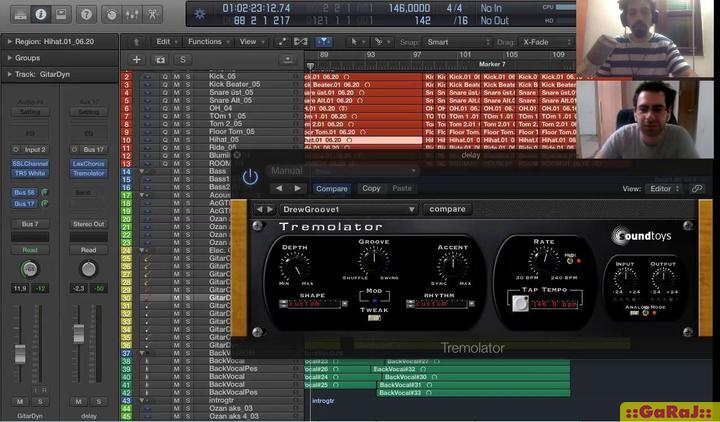720x422 pixels.
Task: Click the Tremolator lowercase compare button
Action: (447, 209)
